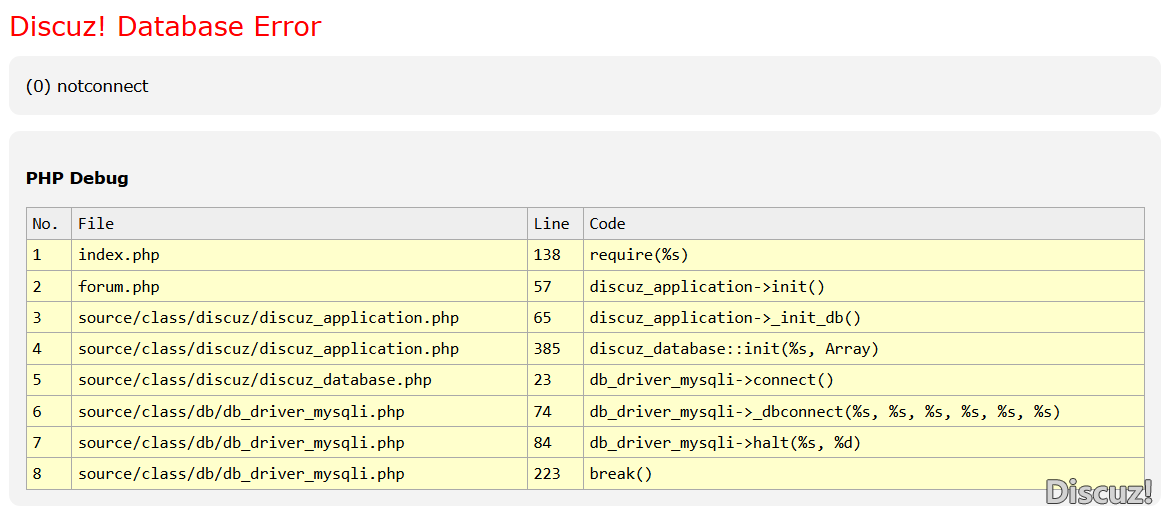Select the discuz_database.php file path
This screenshot has width=1169, height=516.
[255, 380]
